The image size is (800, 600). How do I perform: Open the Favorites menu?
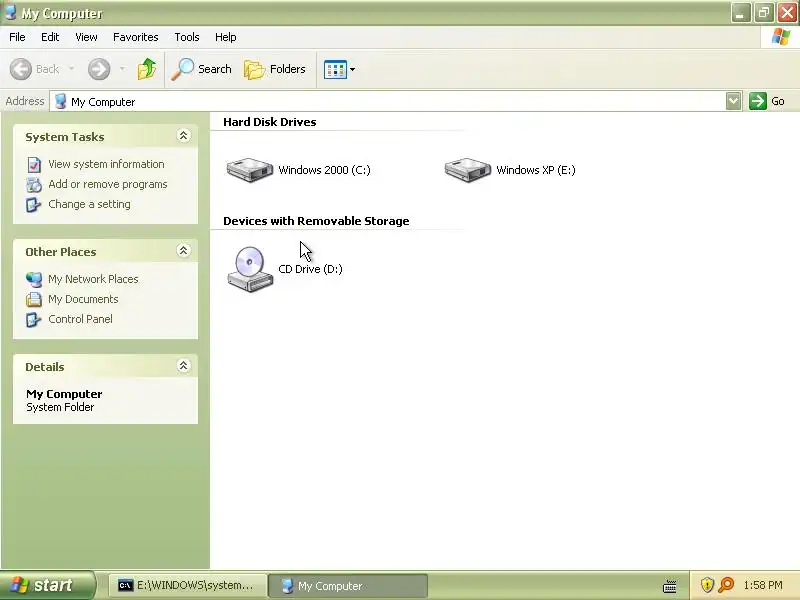coord(136,37)
